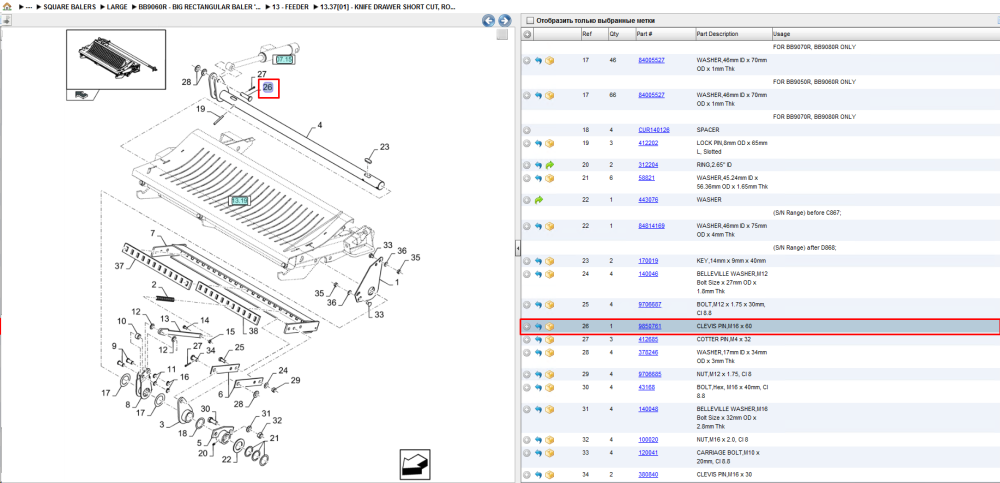Open part number 412202 link
Viewport: 1000px width, 483px height.
[x=647, y=143]
